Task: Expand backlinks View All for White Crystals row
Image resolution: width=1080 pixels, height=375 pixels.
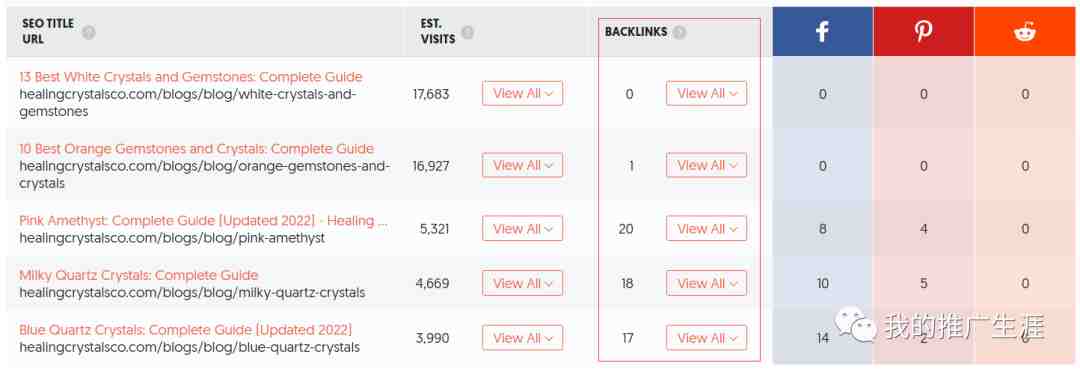Action: (x=707, y=93)
